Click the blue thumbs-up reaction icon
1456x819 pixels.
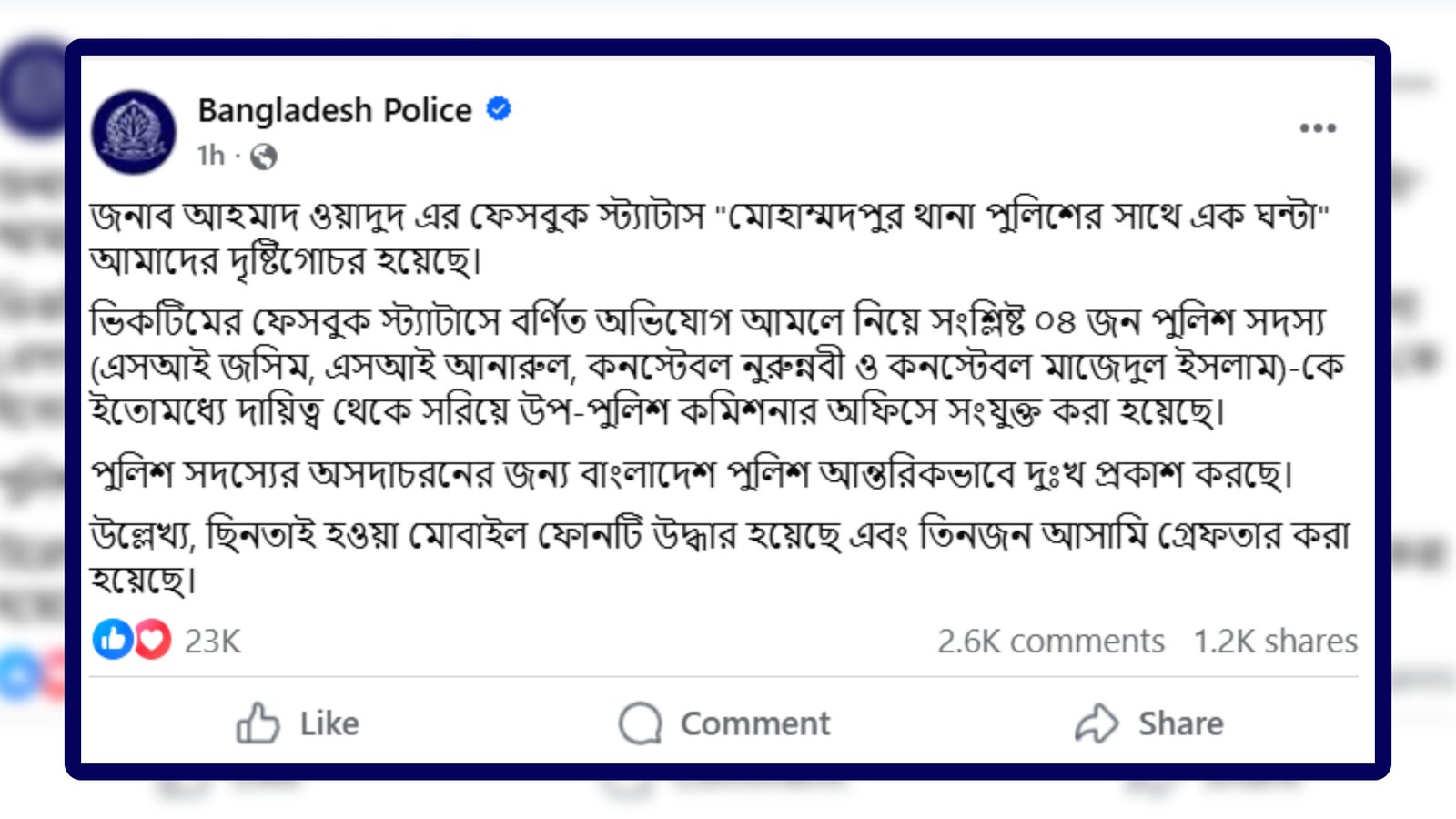(x=113, y=640)
